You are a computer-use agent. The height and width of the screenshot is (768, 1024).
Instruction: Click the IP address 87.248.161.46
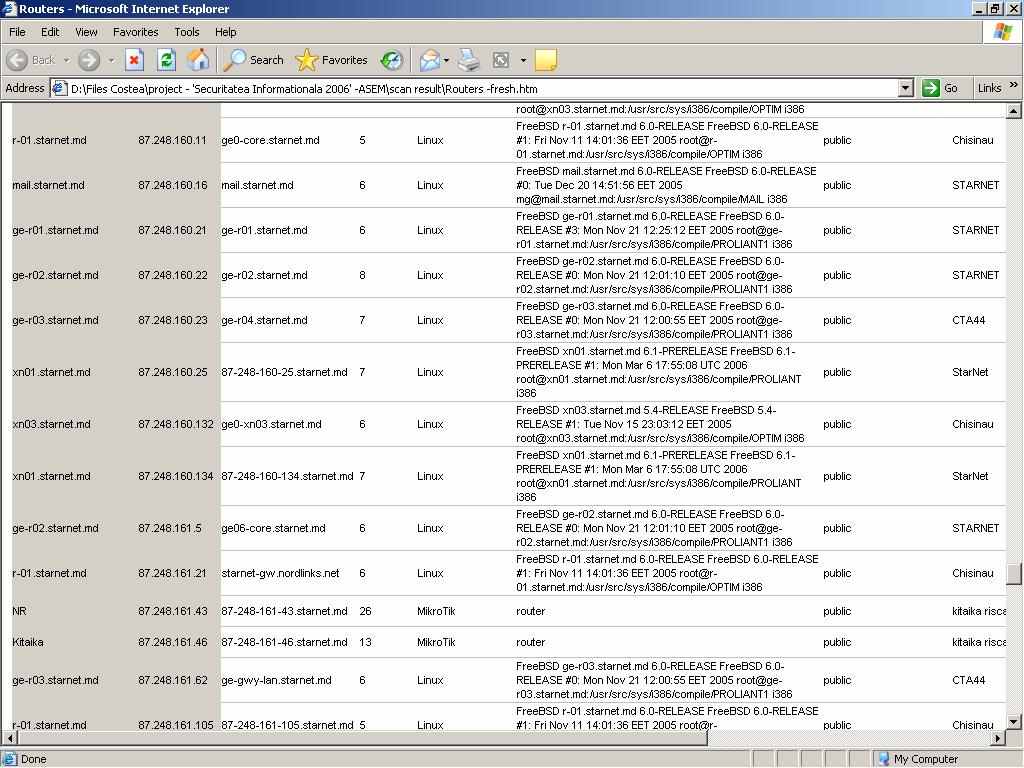coord(172,643)
